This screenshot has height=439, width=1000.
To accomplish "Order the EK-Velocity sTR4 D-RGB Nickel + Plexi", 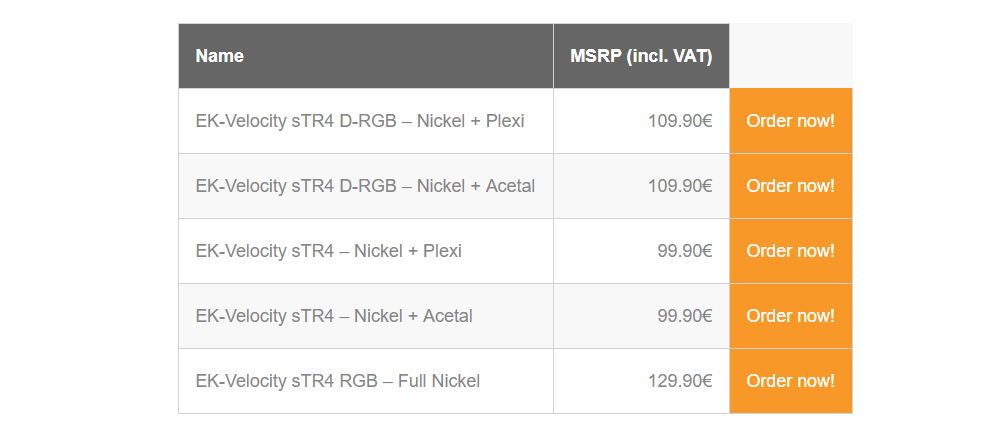I will [x=790, y=121].
